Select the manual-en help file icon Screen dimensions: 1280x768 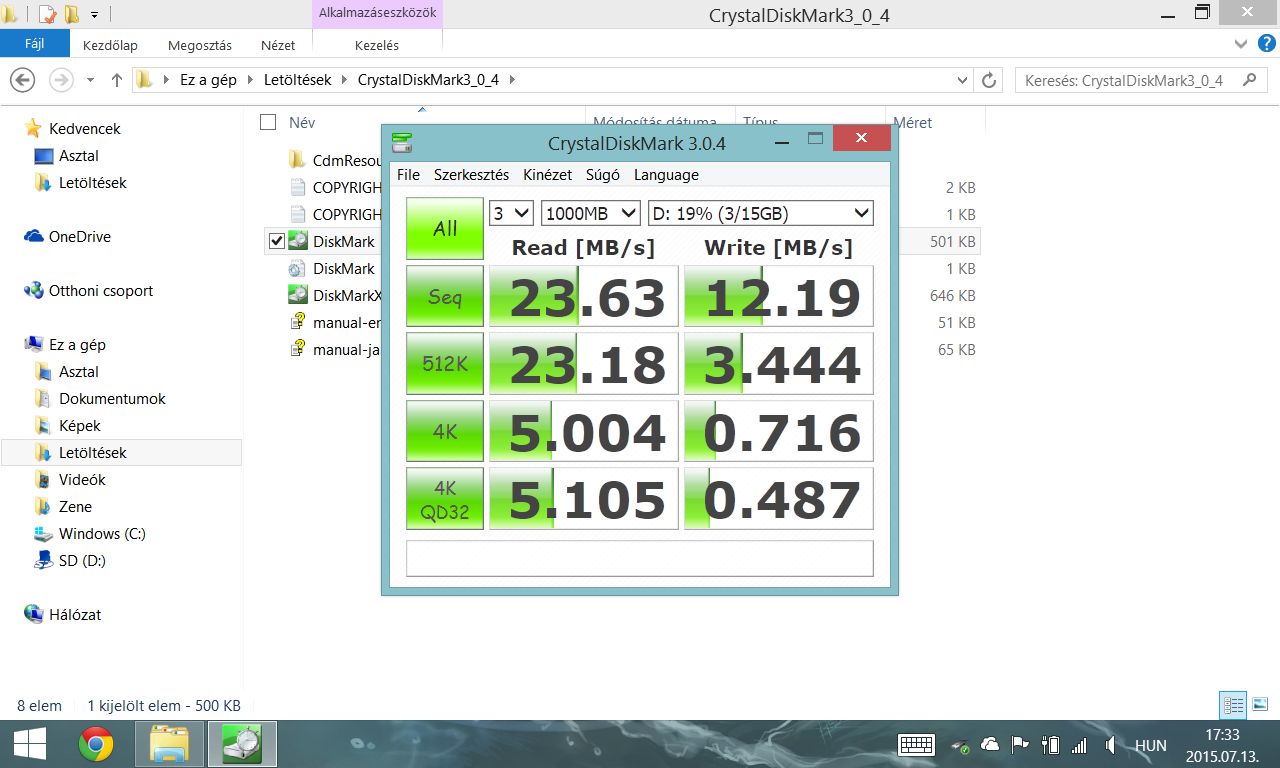point(297,322)
